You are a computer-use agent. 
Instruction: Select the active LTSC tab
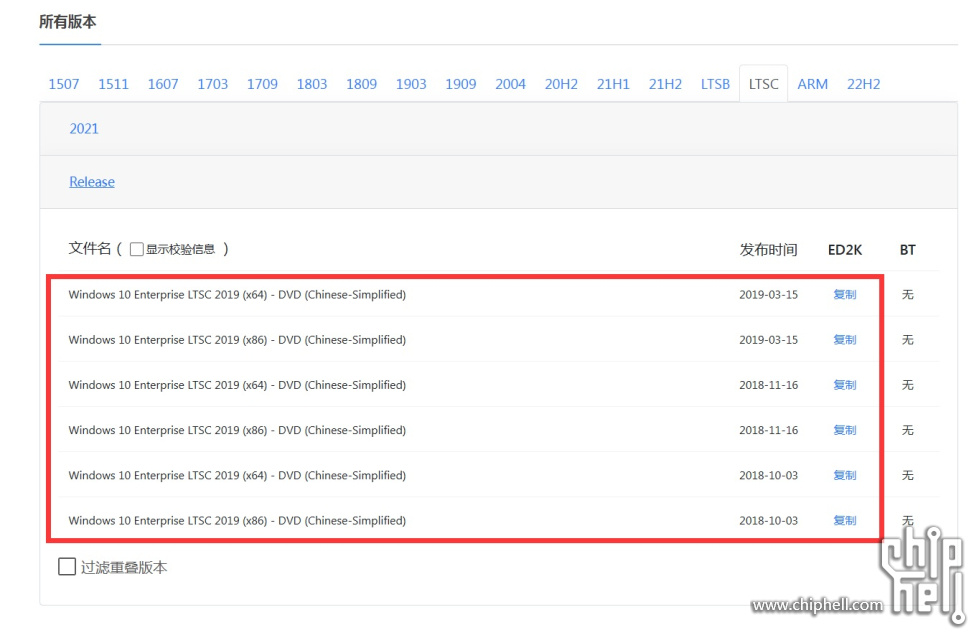(x=764, y=84)
